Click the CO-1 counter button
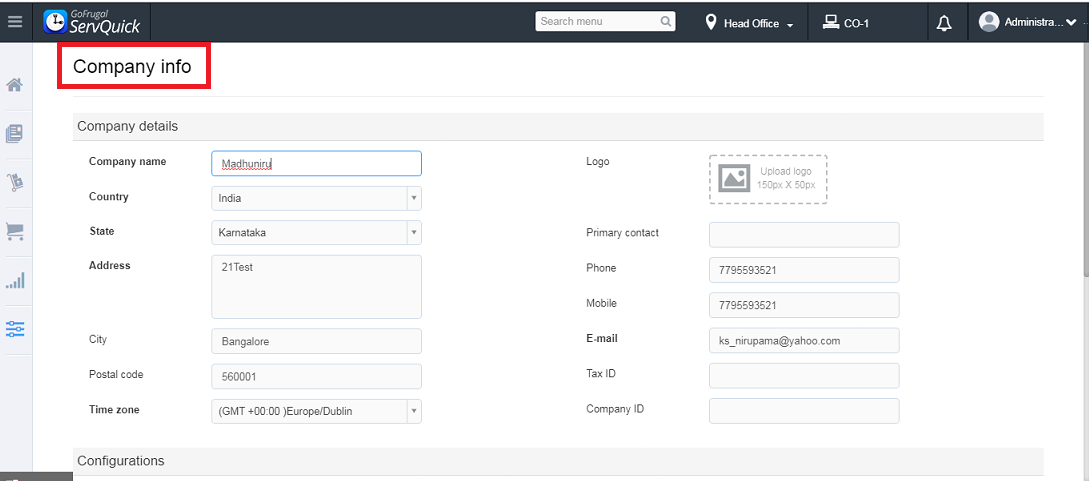 pyautogui.click(x=846, y=23)
